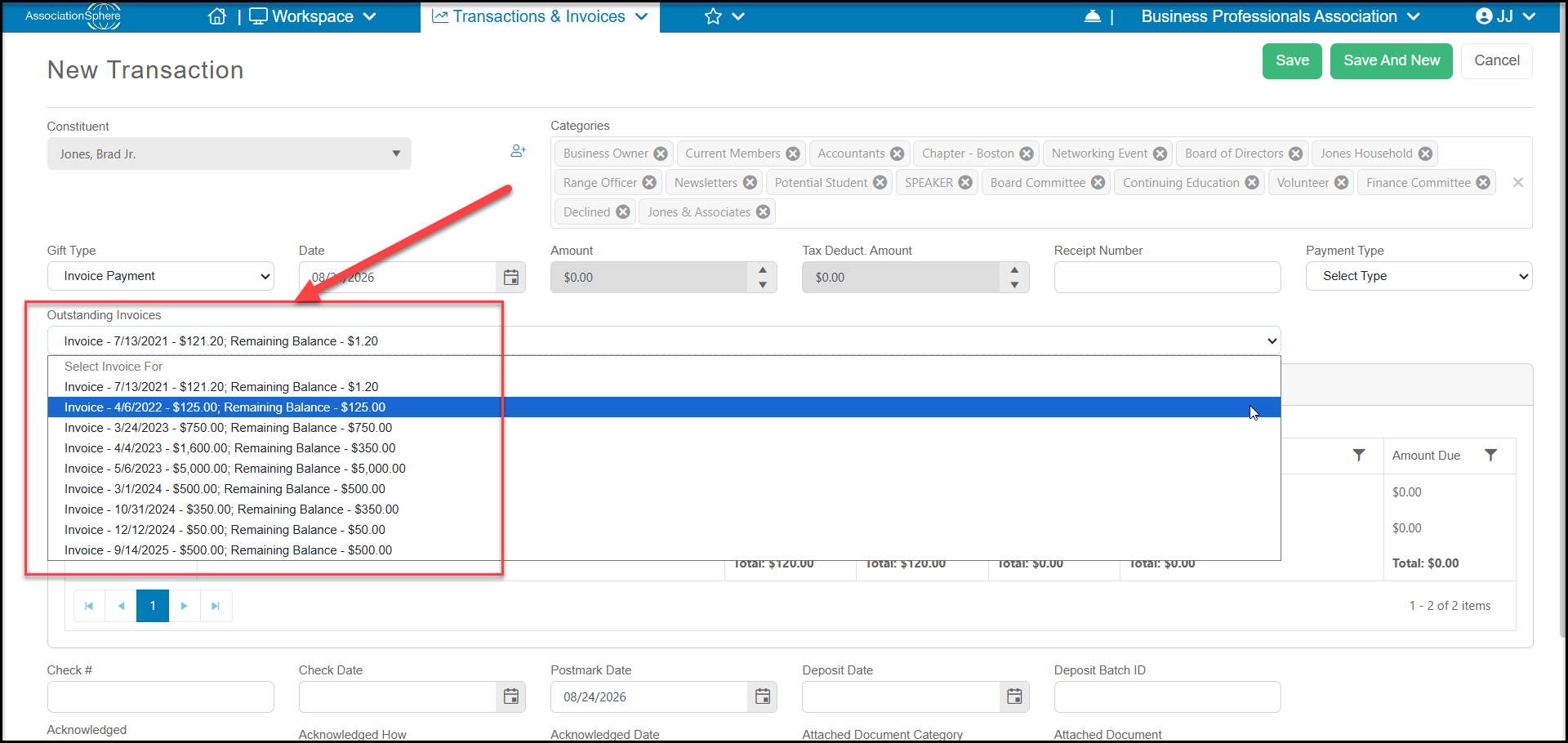Open the Date calendar picker
The height and width of the screenshot is (743, 1568).
[x=511, y=278]
